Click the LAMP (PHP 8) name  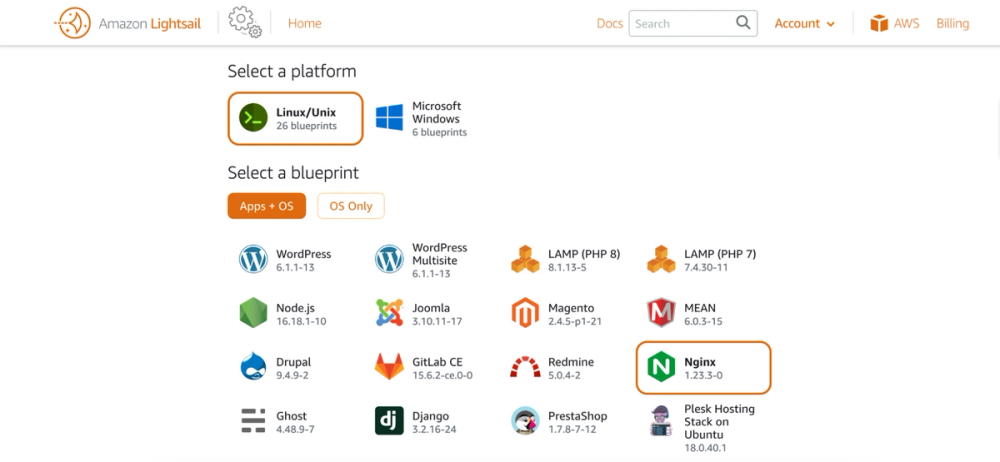[x=584, y=254]
